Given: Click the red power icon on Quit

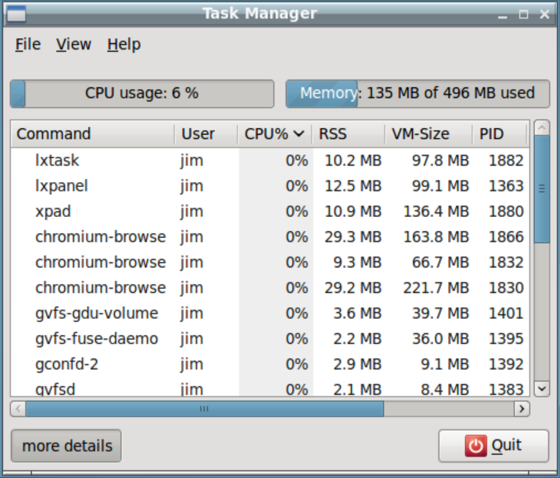Looking at the screenshot, I should 475,445.
